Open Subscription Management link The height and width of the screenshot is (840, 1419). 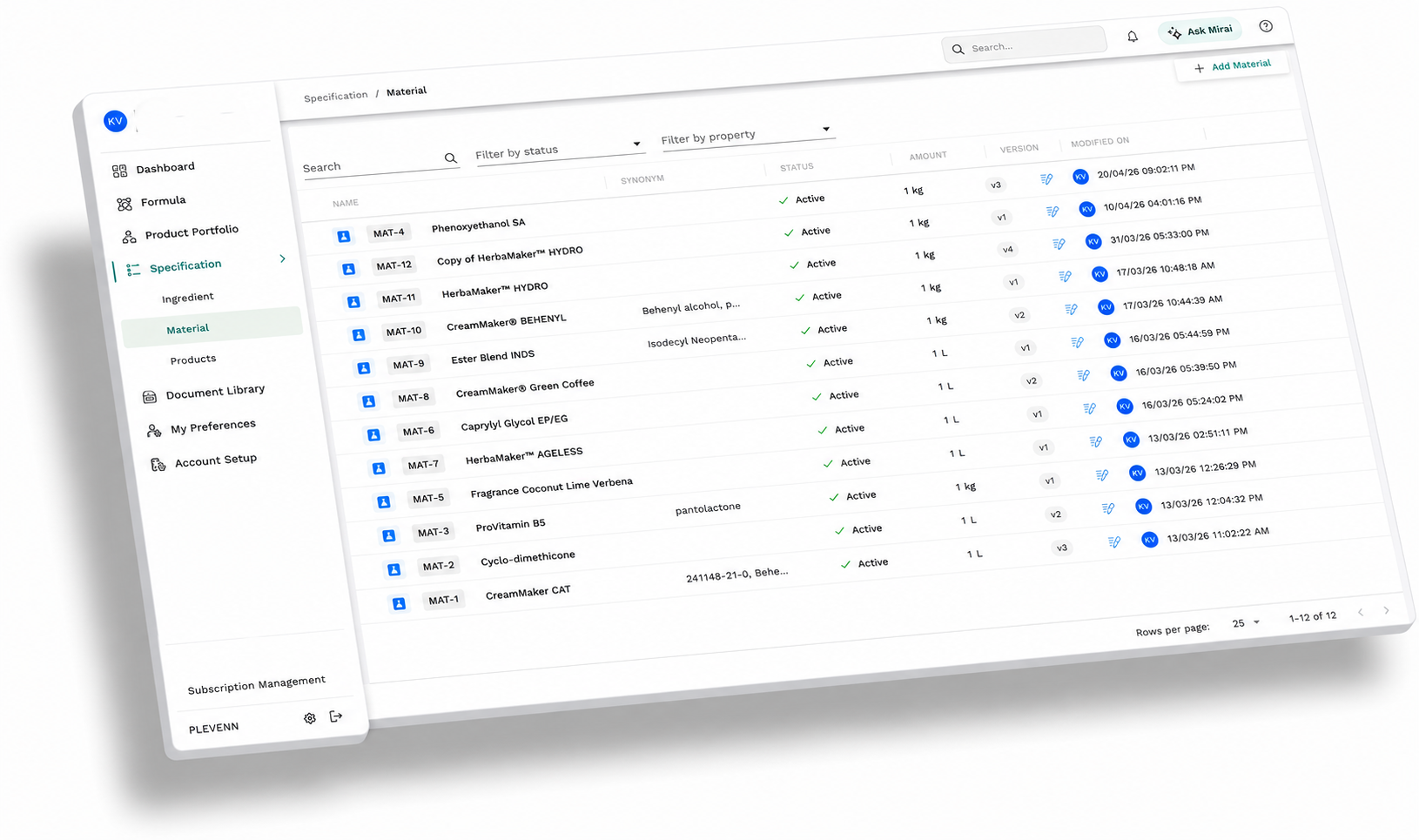[257, 684]
